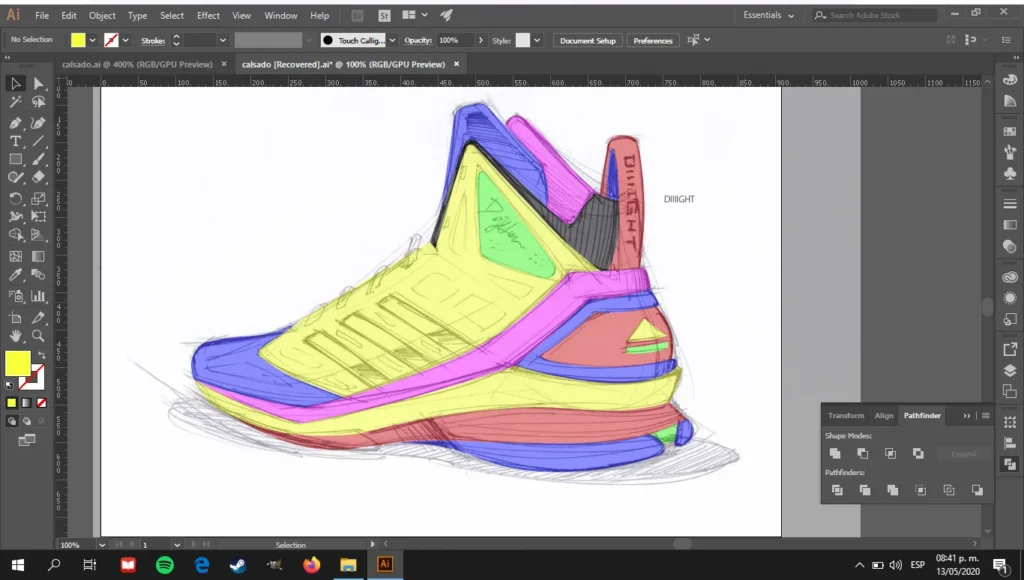Choose the Magic Wand tool
This screenshot has height=580, width=1024.
click(16, 102)
